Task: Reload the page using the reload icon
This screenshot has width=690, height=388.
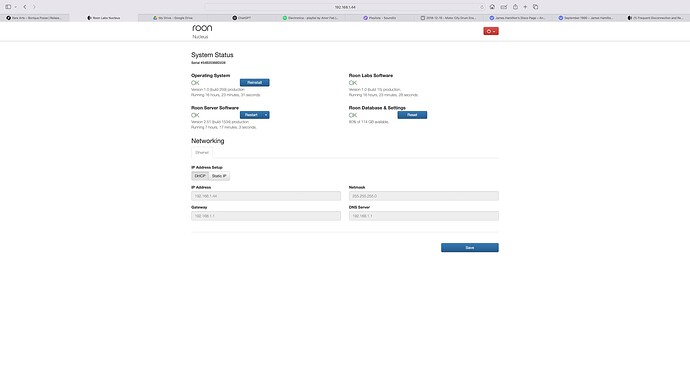Action: pyautogui.click(x=482, y=7)
